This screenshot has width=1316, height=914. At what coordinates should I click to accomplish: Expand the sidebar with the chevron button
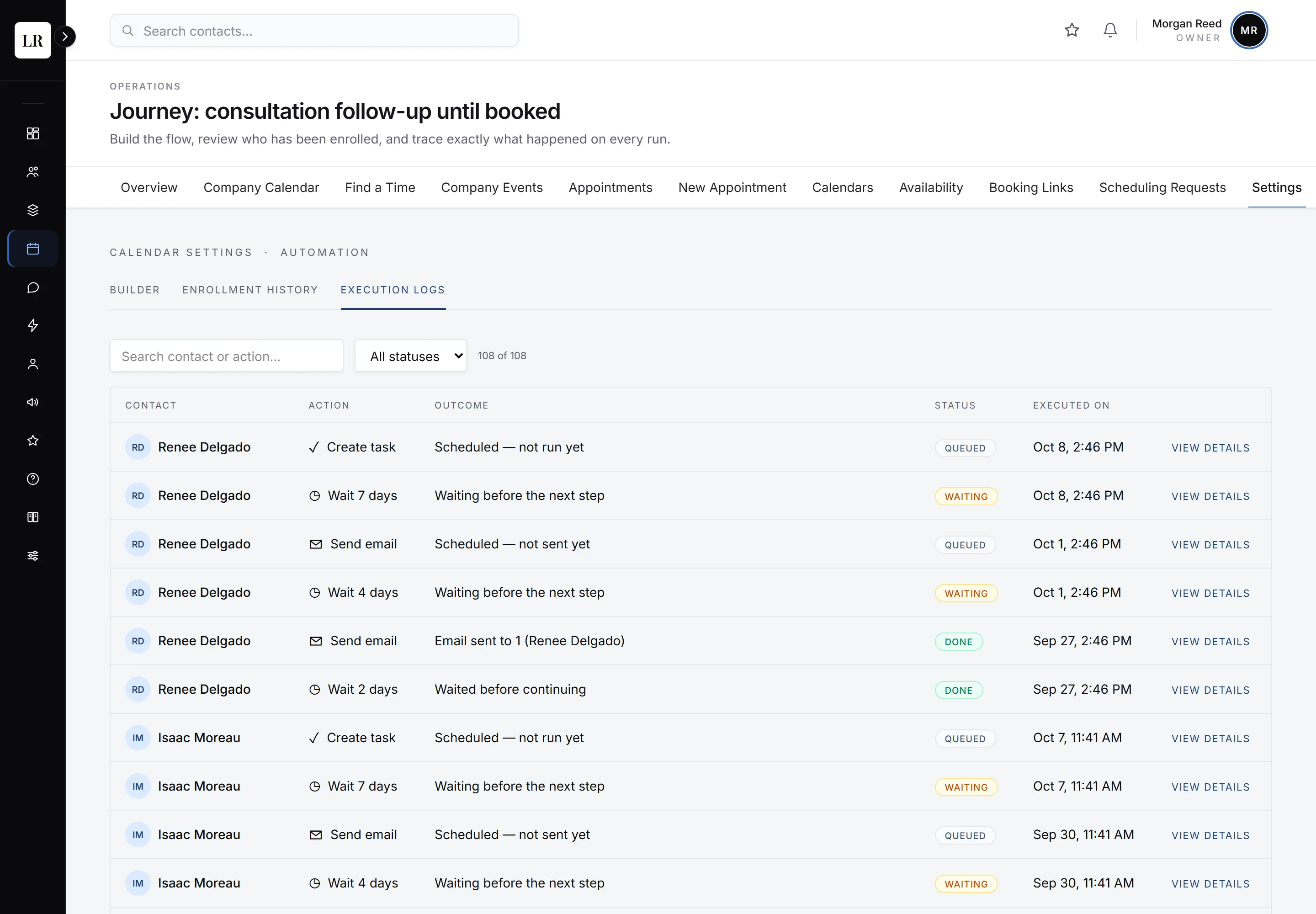point(65,37)
